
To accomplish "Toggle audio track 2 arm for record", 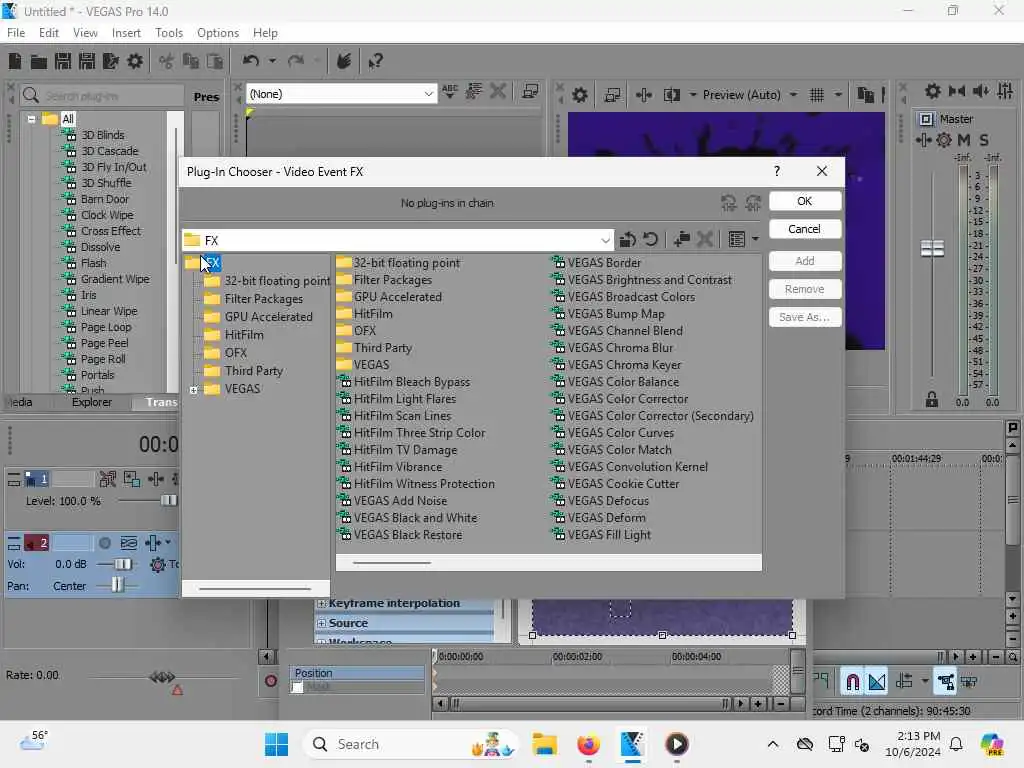I will pyautogui.click(x=104, y=543).
